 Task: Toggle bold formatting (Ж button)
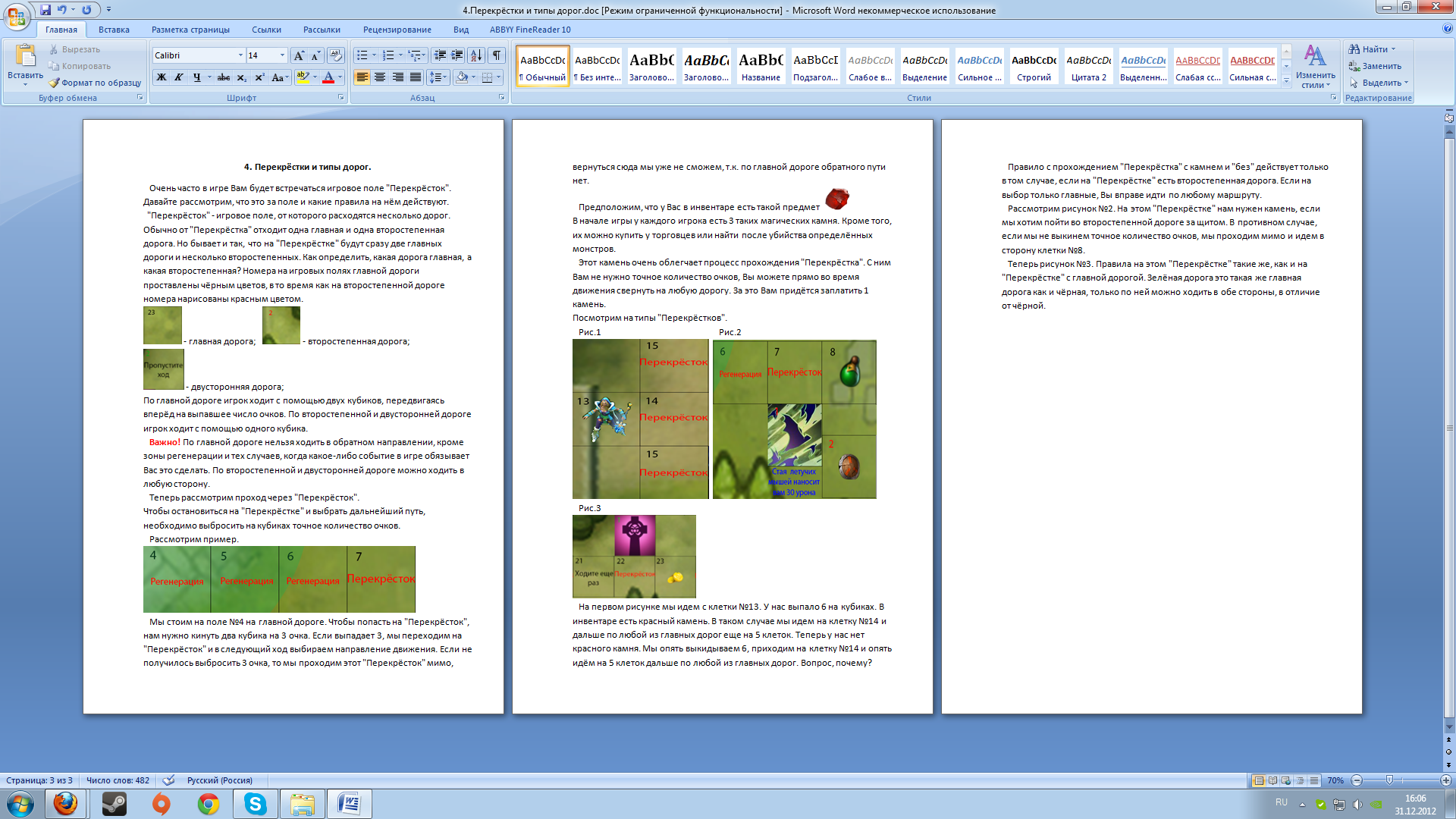[162, 77]
